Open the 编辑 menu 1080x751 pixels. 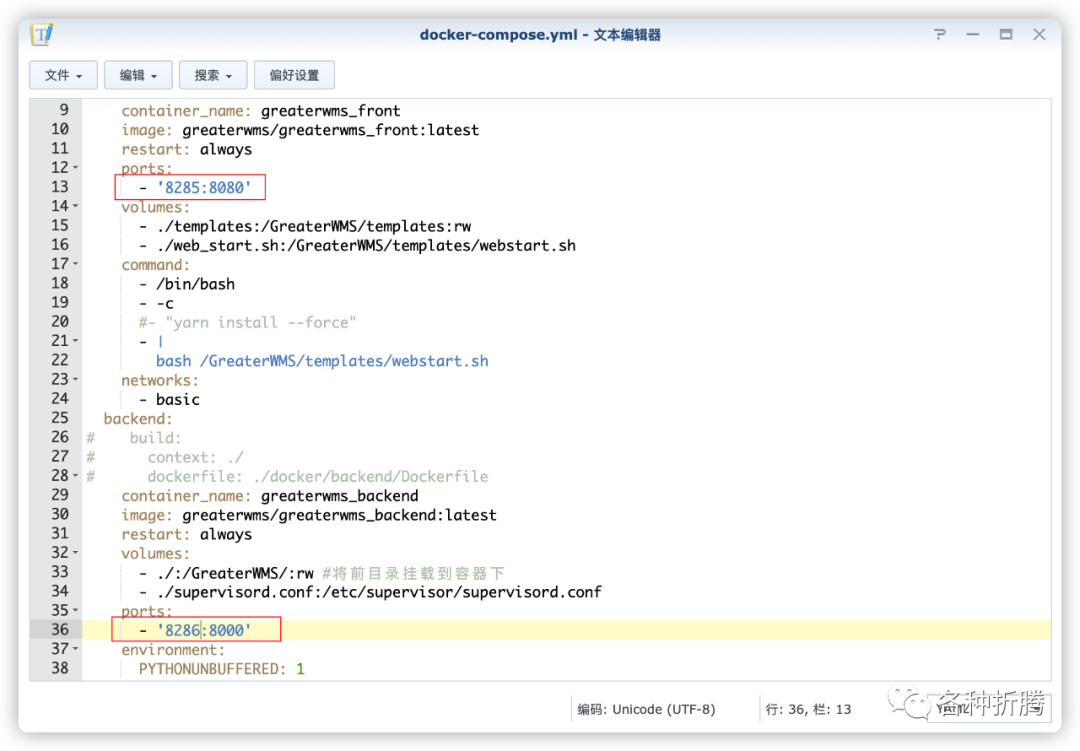[138, 75]
